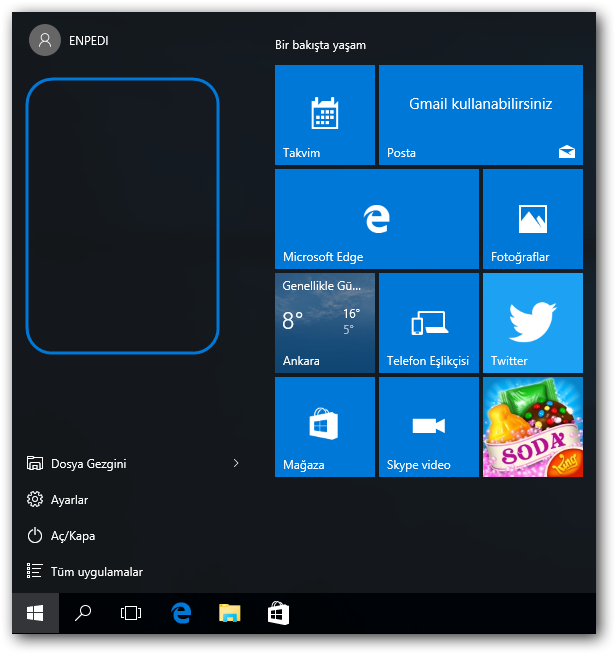Open the Mağaza store tile

pyautogui.click(x=324, y=427)
